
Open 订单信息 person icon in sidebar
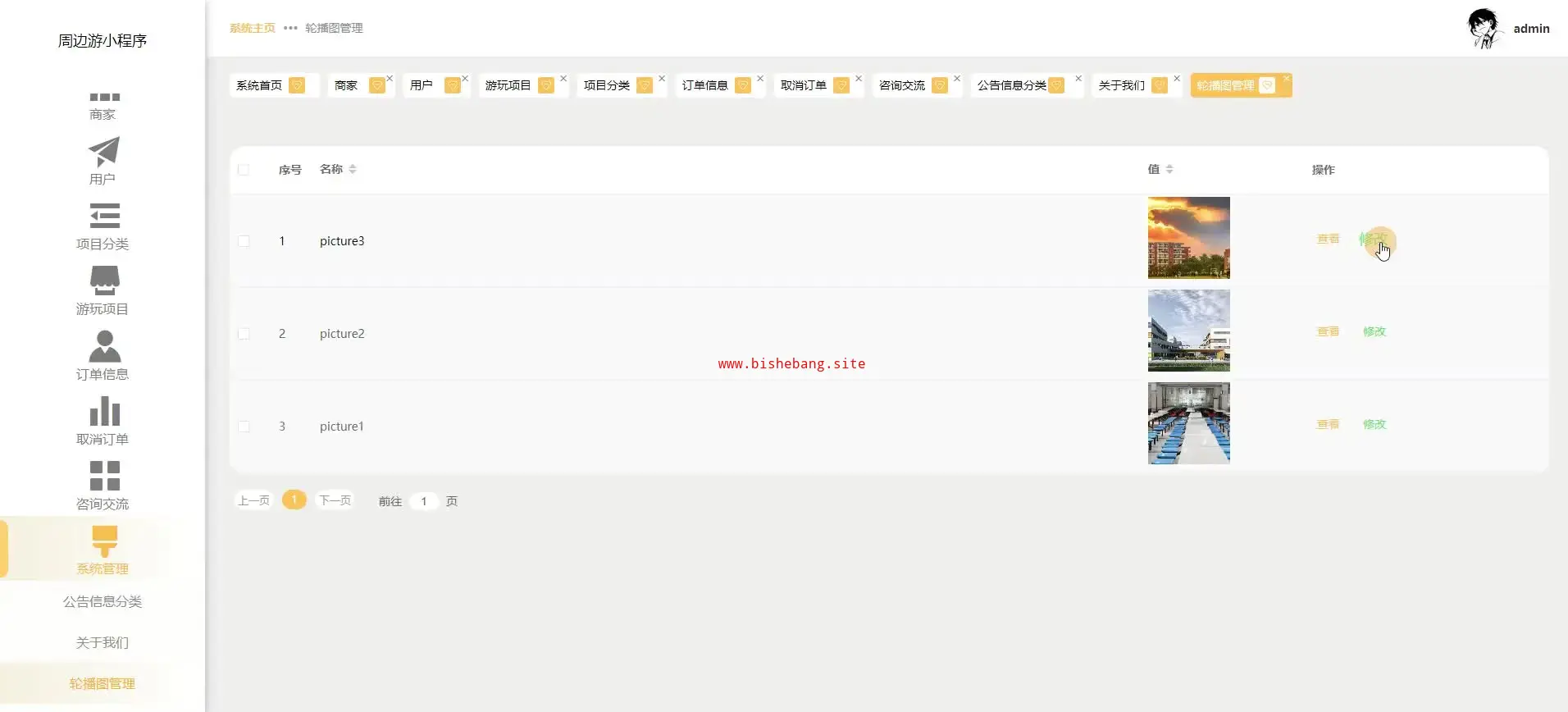(104, 345)
